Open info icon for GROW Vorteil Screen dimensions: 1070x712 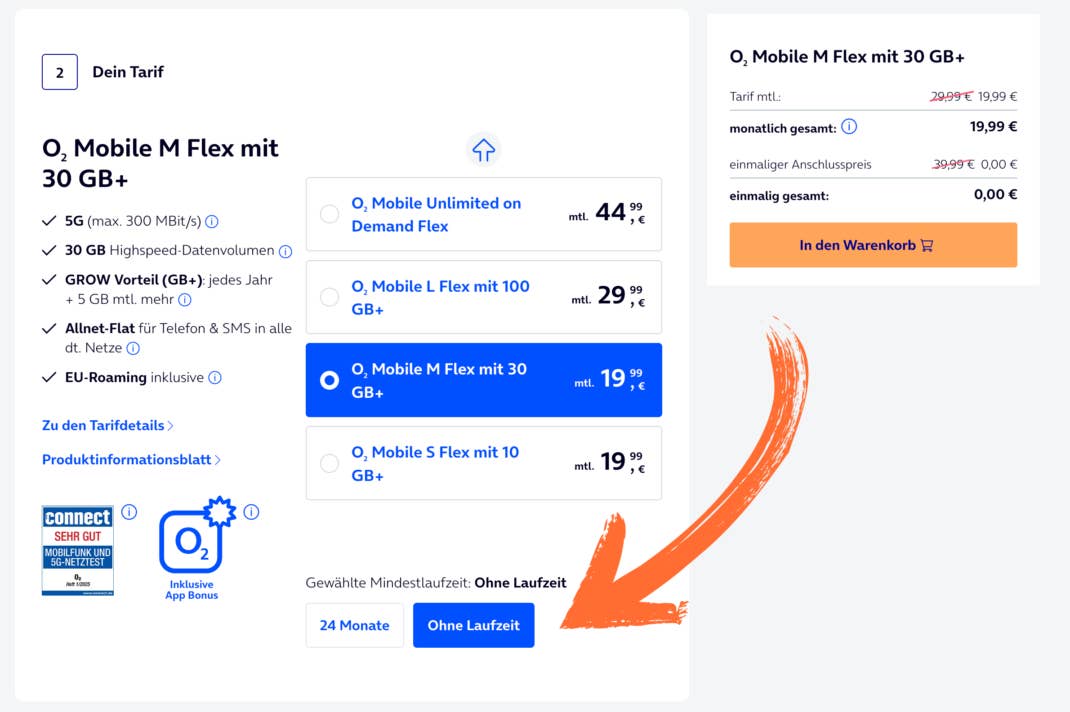tap(185, 300)
